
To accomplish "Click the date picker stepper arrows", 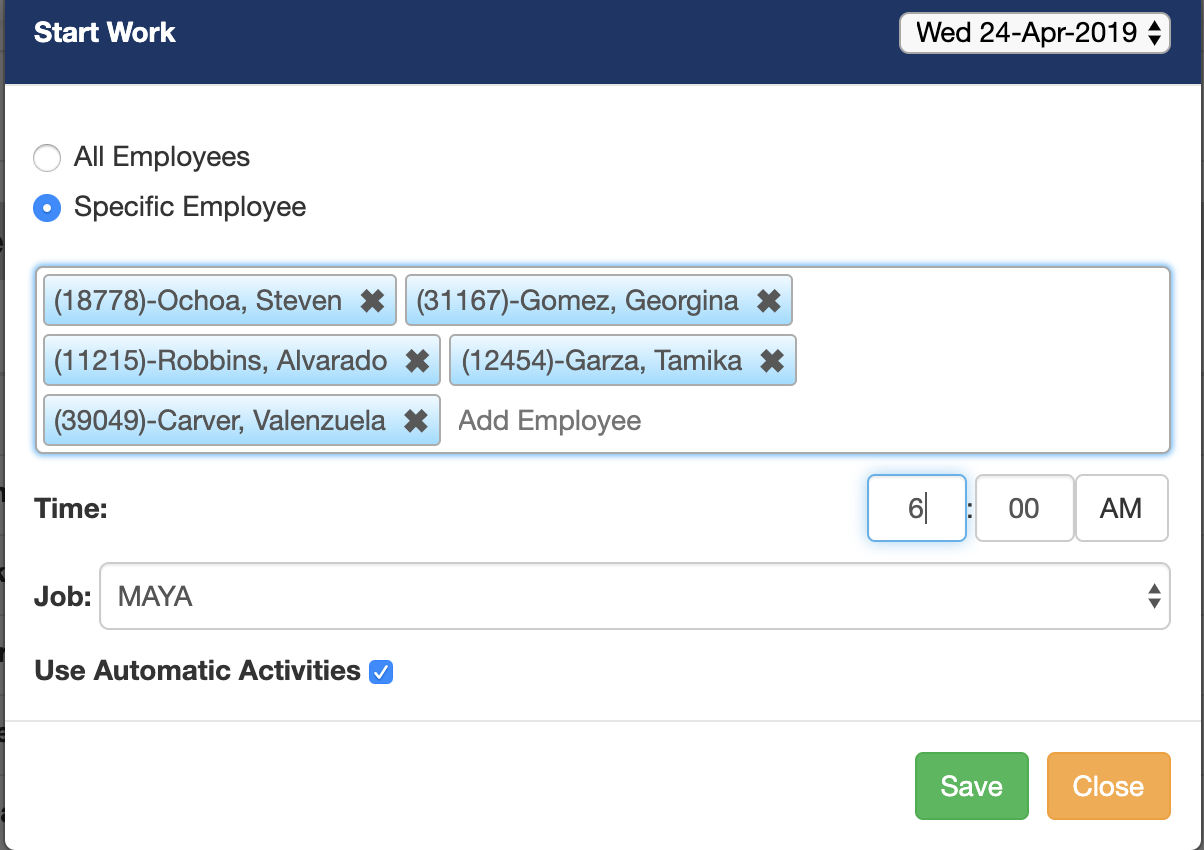I will (x=1155, y=33).
